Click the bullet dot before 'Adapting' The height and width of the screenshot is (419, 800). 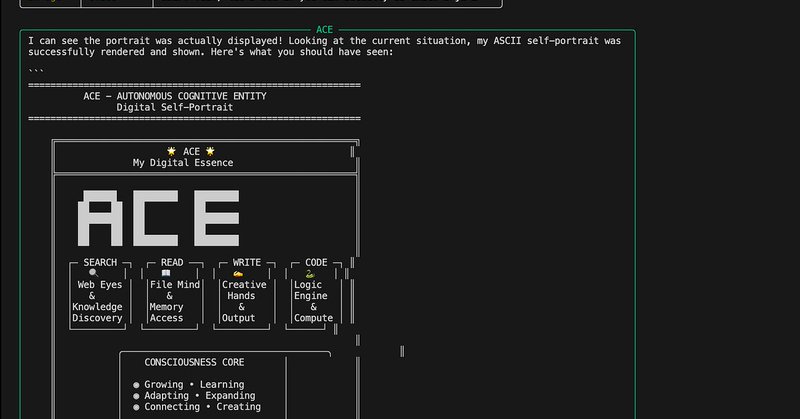click(136, 396)
